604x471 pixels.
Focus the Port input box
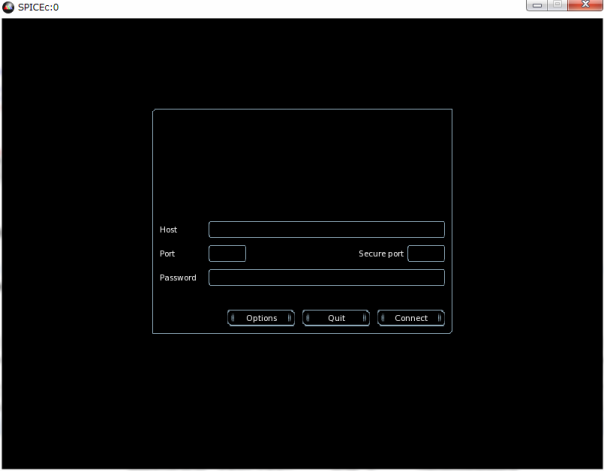[x=227, y=254]
